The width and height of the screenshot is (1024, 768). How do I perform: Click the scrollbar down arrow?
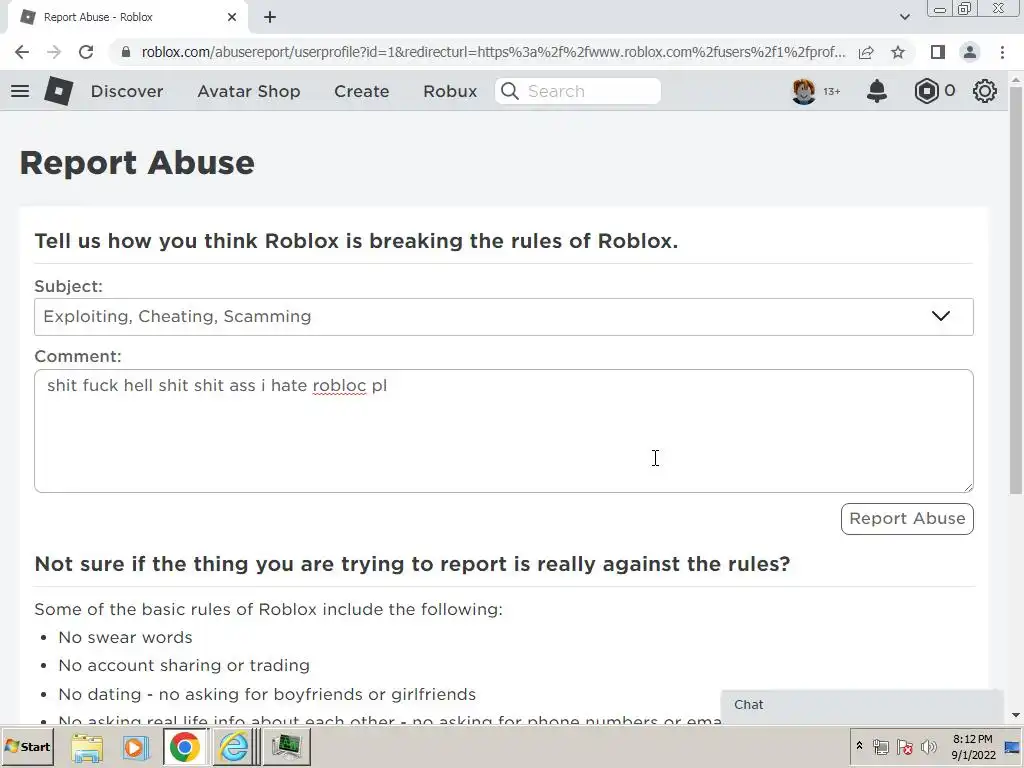[x=1016, y=716]
